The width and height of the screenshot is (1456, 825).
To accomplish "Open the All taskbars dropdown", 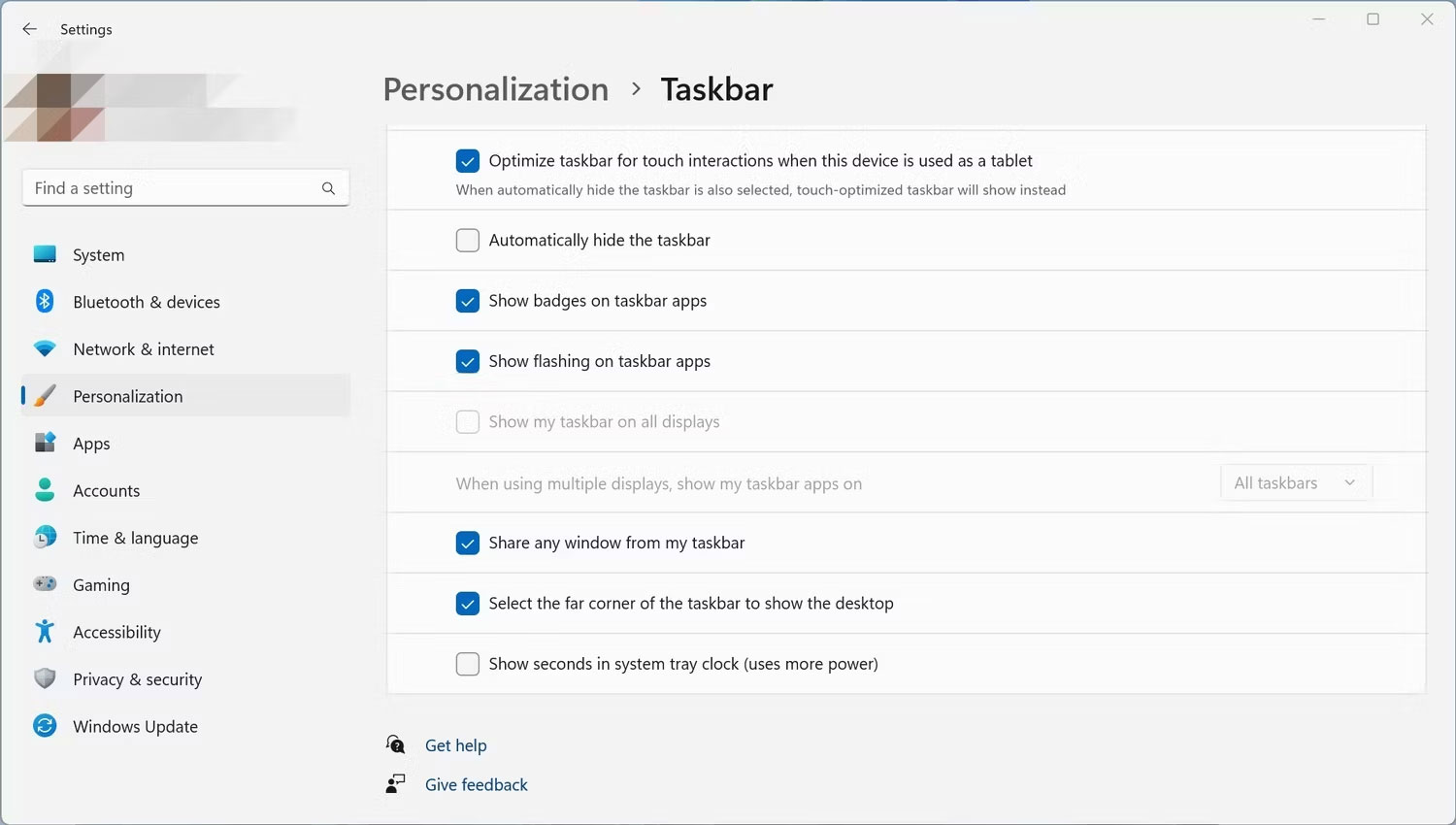I will click(x=1295, y=482).
